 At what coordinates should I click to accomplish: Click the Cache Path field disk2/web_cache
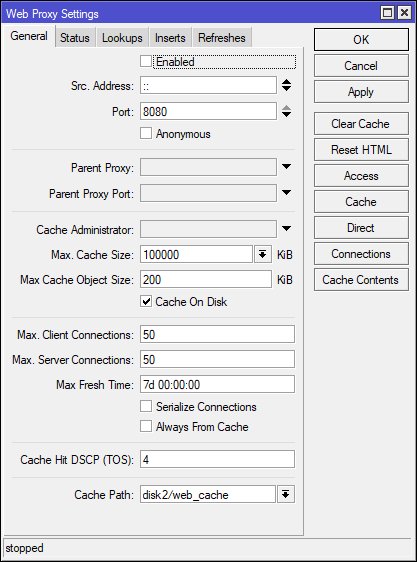point(208,495)
